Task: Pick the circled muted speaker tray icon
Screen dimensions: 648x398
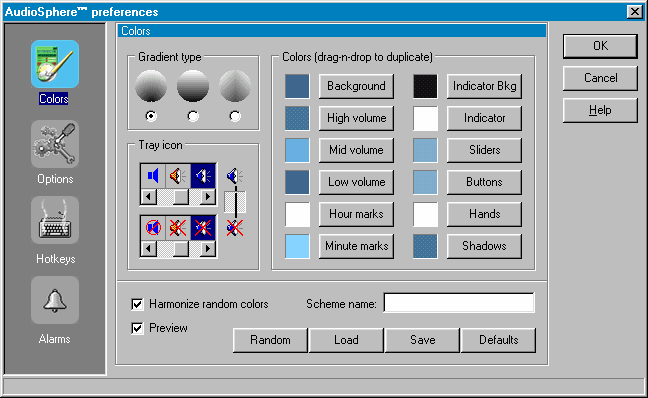Action: coord(153,228)
